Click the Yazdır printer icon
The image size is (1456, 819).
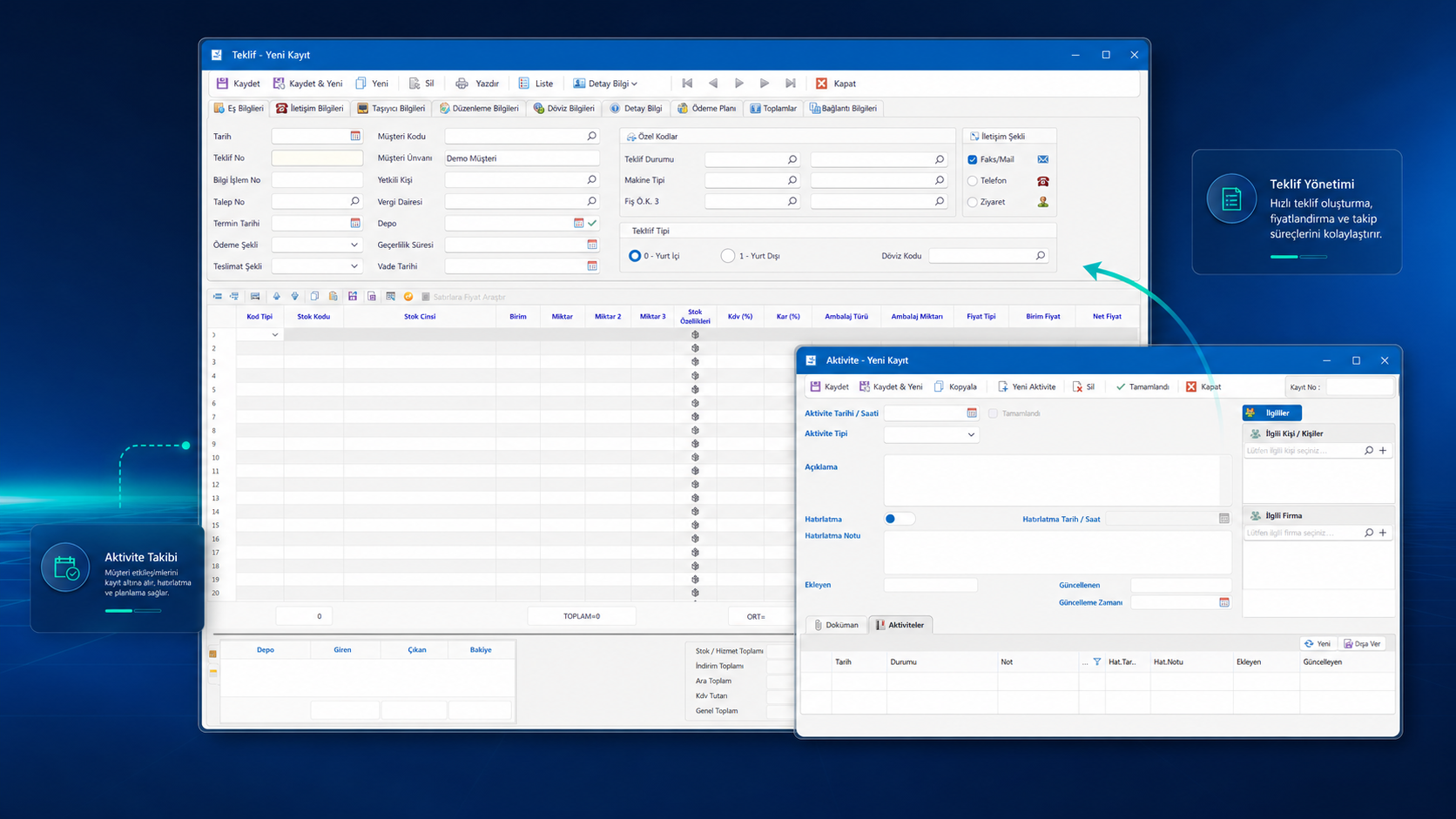click(462, 84)
